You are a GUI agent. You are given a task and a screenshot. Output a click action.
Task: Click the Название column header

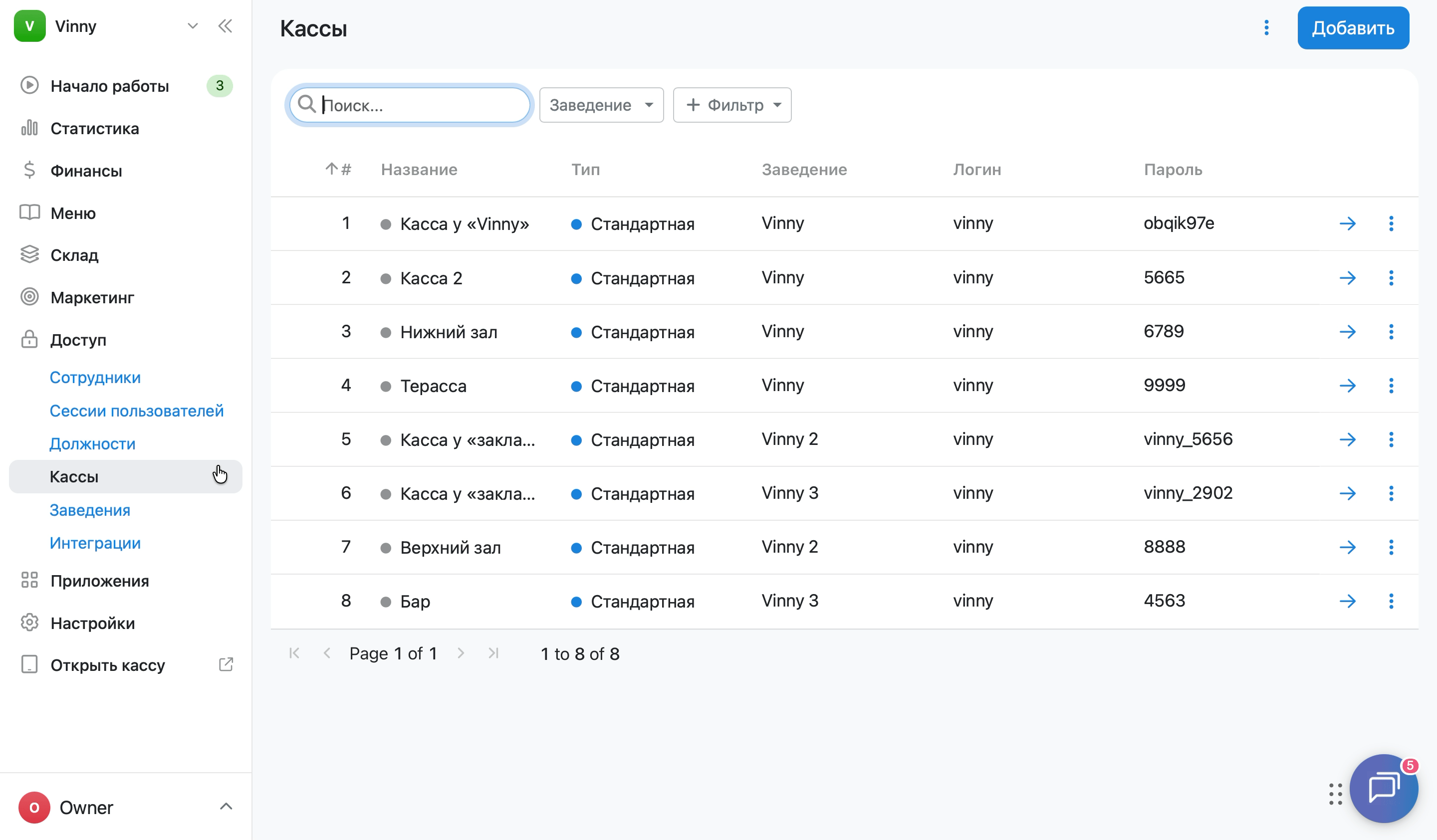419,169
